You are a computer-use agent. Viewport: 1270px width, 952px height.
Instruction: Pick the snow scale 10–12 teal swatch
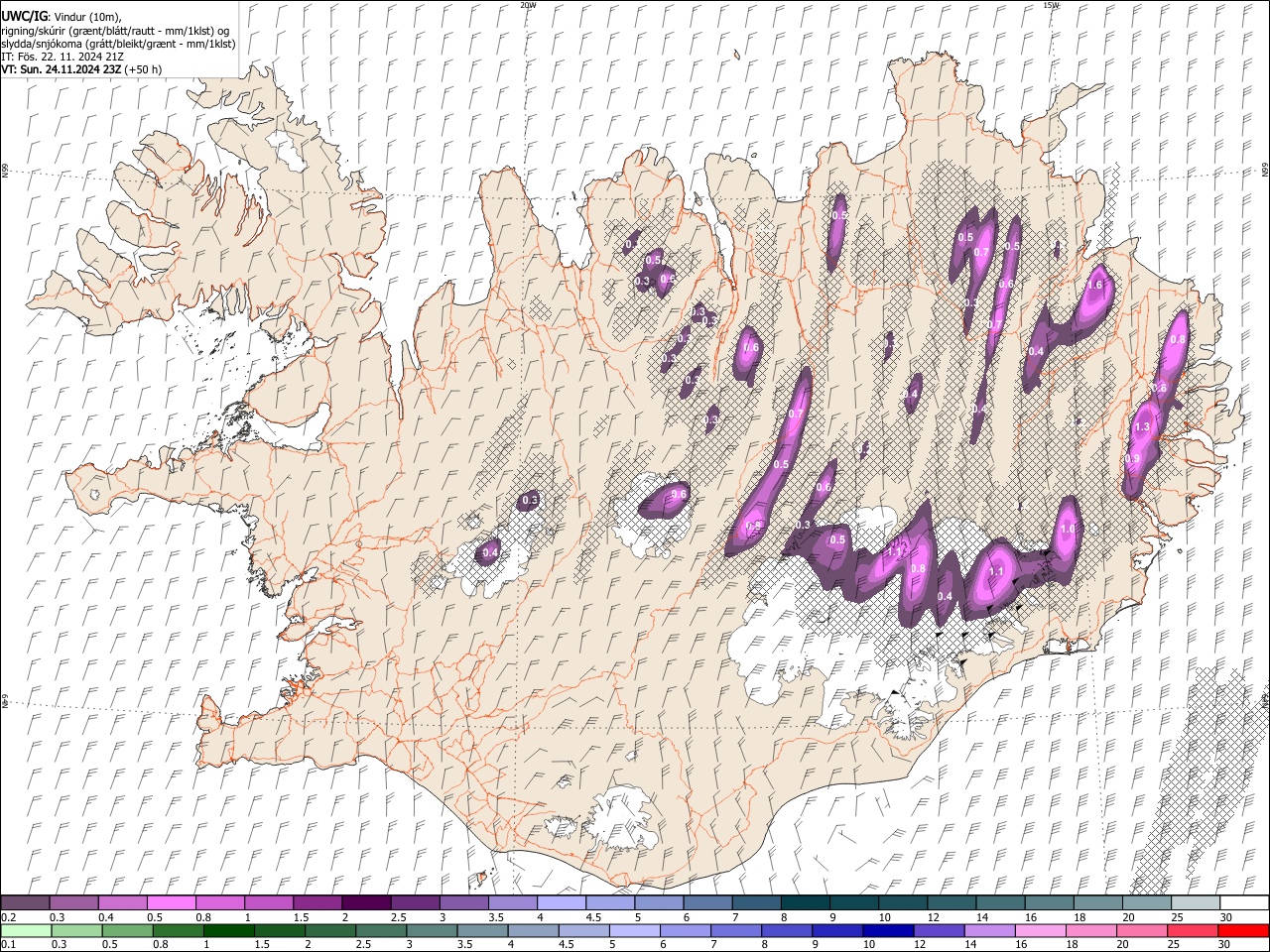click(x=904, y=903)
